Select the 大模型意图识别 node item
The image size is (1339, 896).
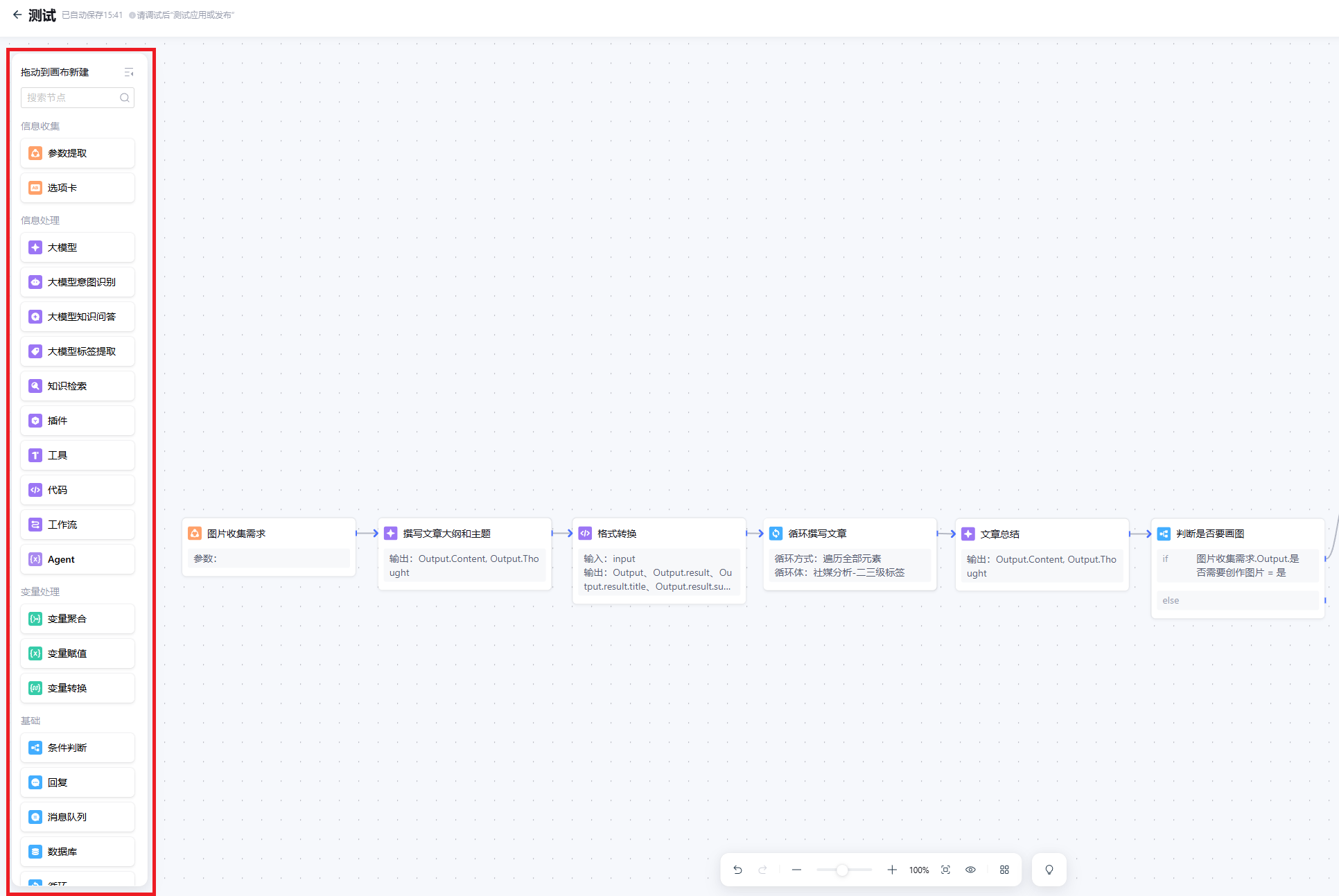coord(78,282)
